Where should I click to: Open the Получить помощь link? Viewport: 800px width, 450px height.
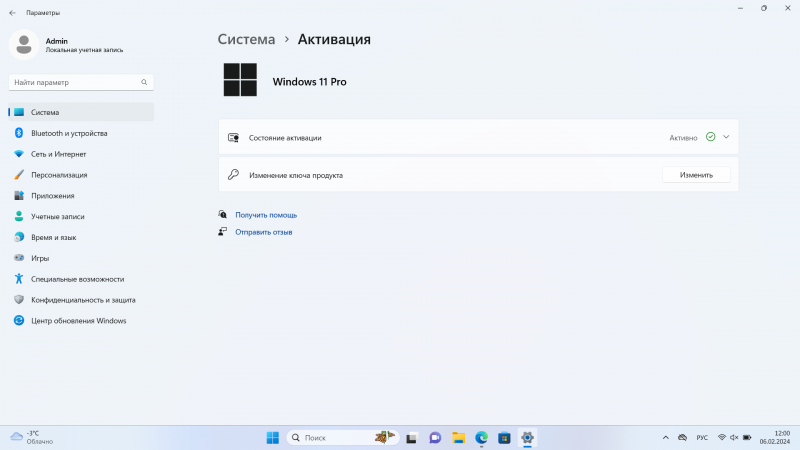pos(266,215)
